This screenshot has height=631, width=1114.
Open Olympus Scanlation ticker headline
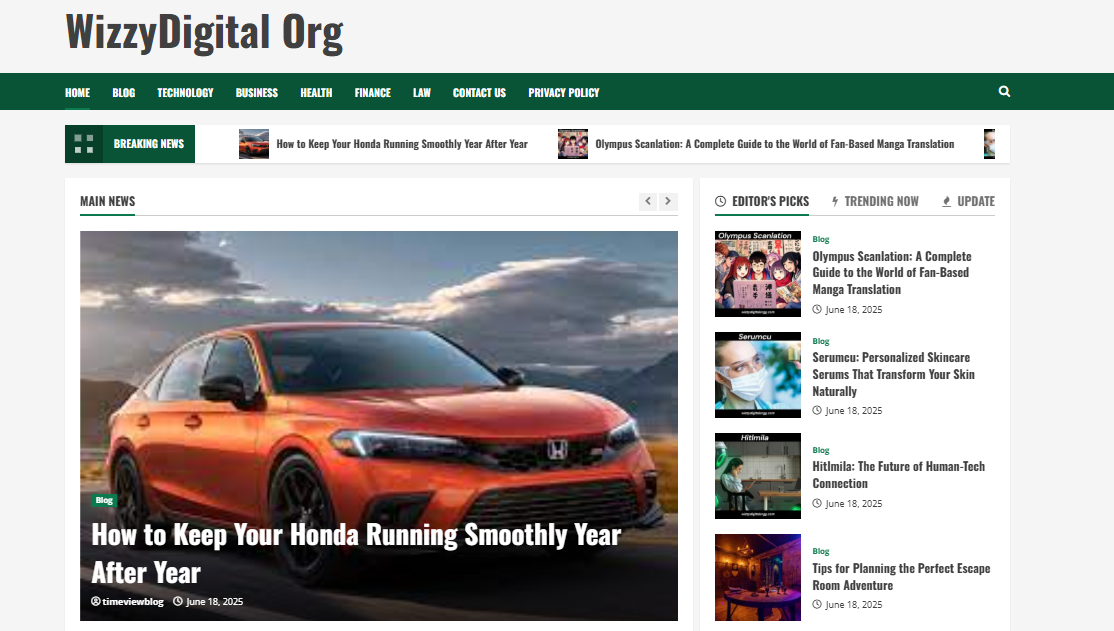point(775,144)
